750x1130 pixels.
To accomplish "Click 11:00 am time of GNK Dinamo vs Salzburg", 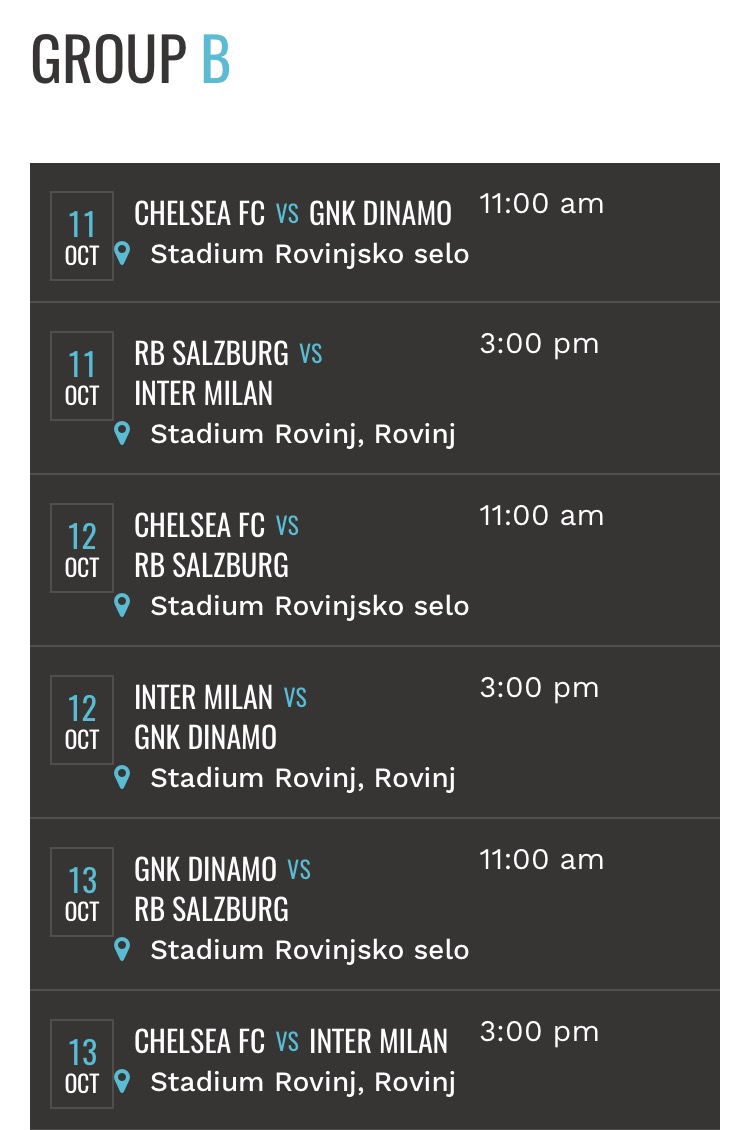I will click(x=541, y=860).
